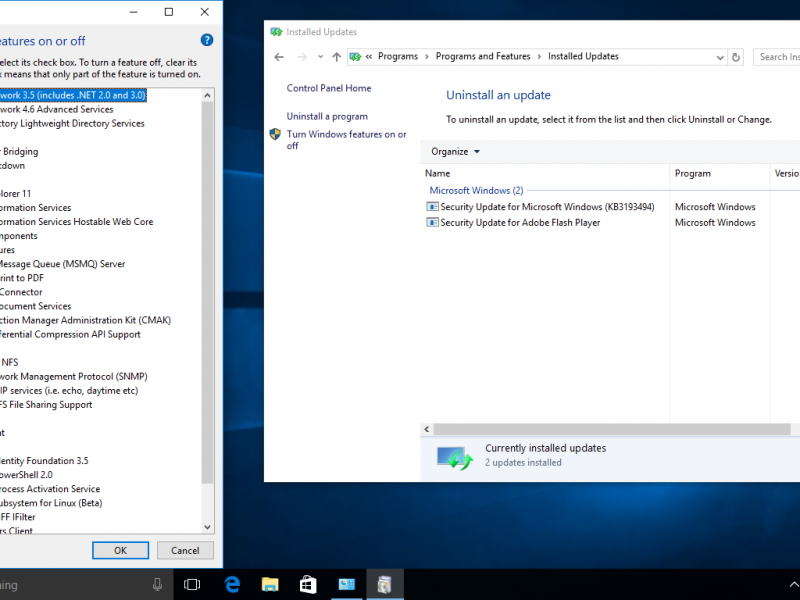
Task: Click the forward navigation arrow
Action: 302,57
